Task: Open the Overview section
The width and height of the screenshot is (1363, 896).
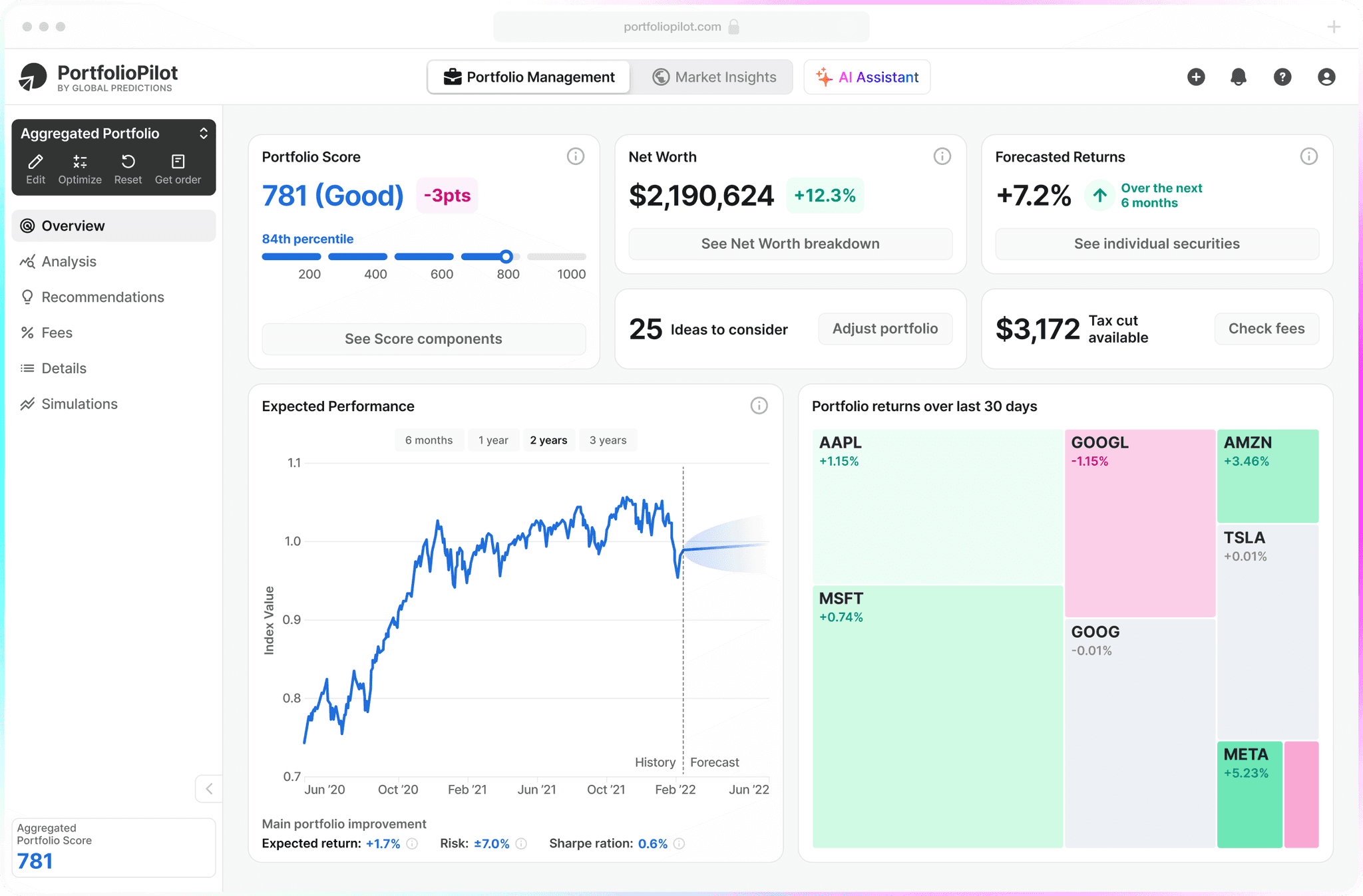Action: coord(114,226)
